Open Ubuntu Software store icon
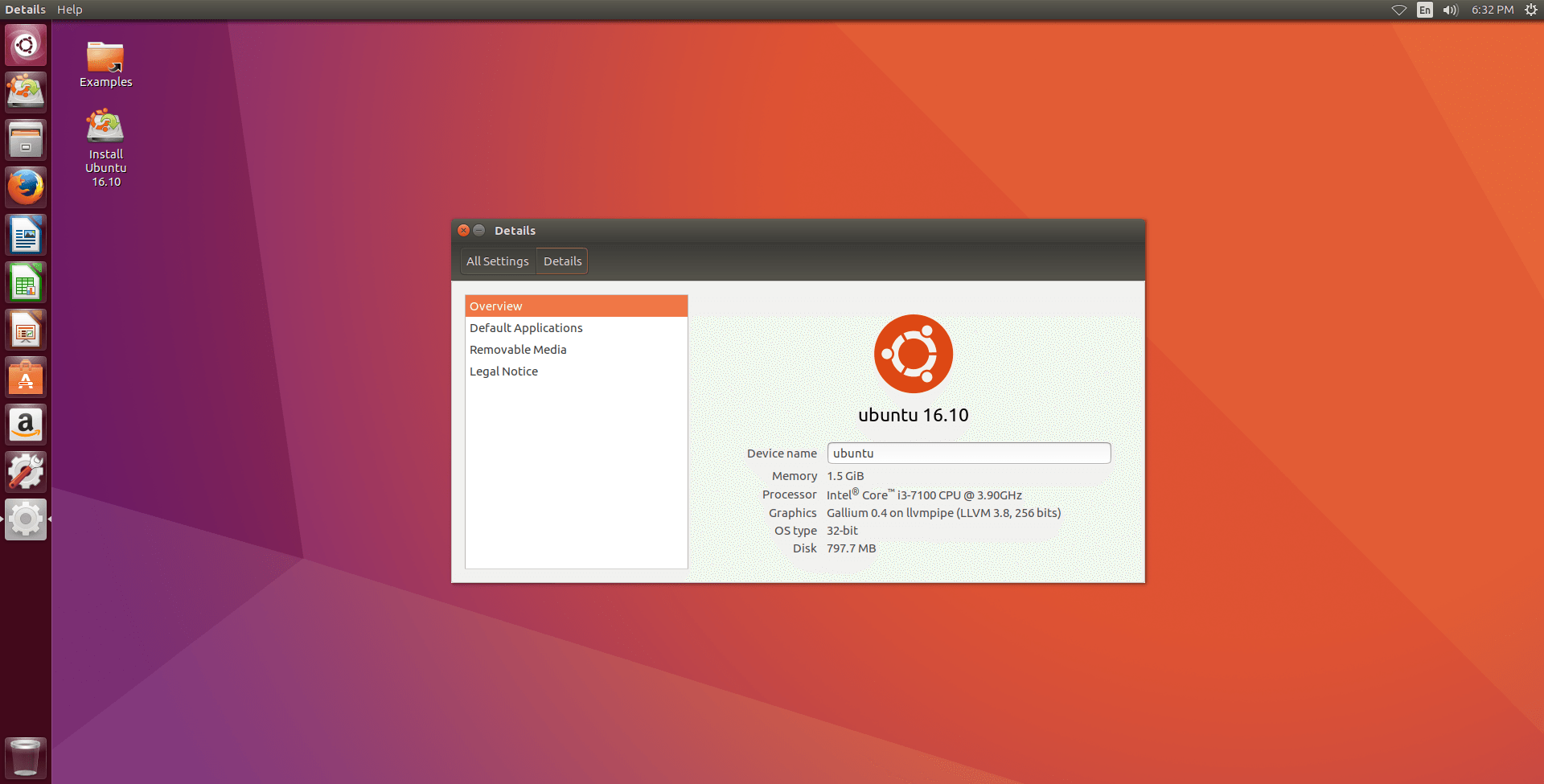This screenshot has width=1544, height=784. [x=26, y=377]
